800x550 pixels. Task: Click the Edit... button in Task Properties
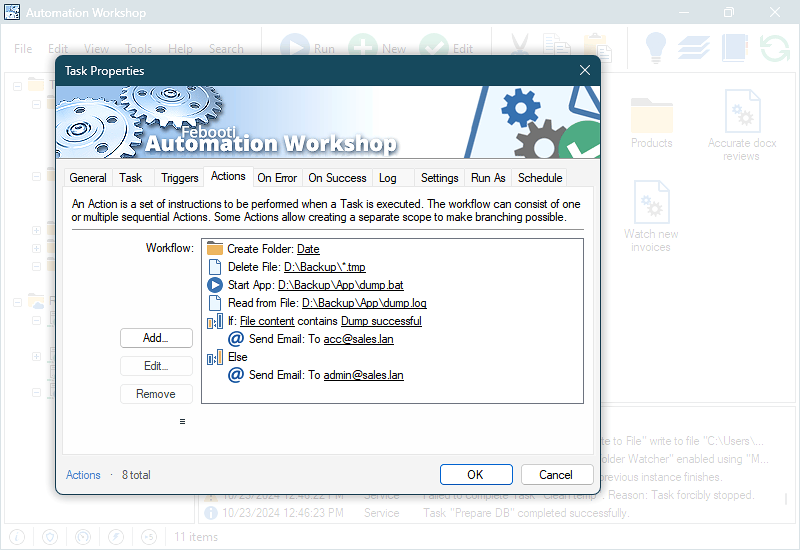click(156, 366)
